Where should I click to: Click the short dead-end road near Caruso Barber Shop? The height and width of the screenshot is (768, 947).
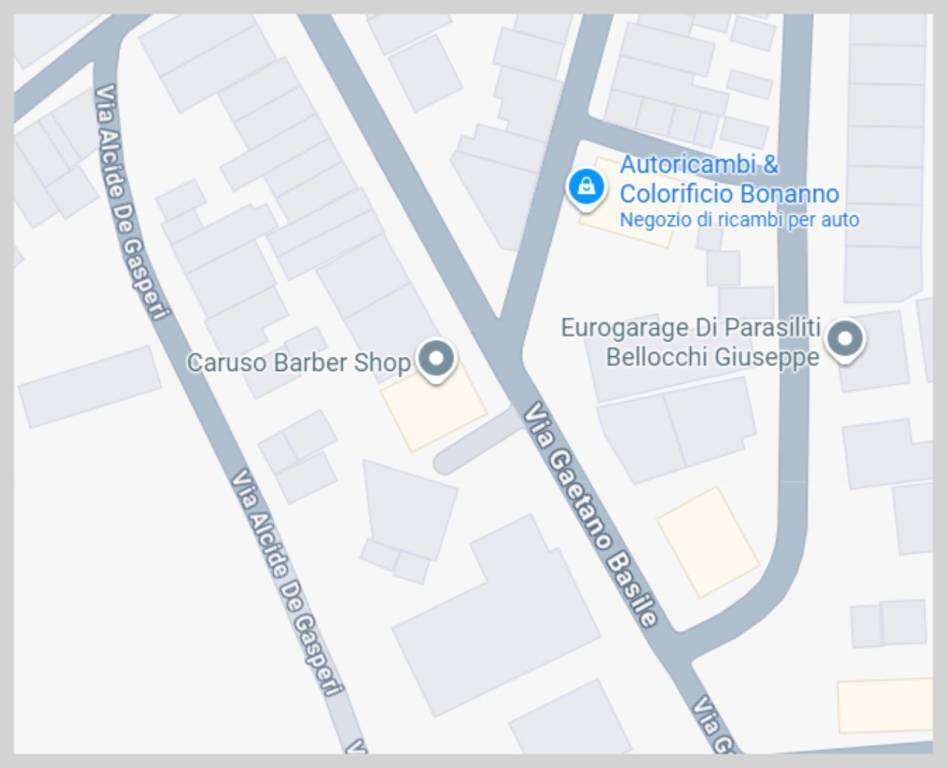477,442
